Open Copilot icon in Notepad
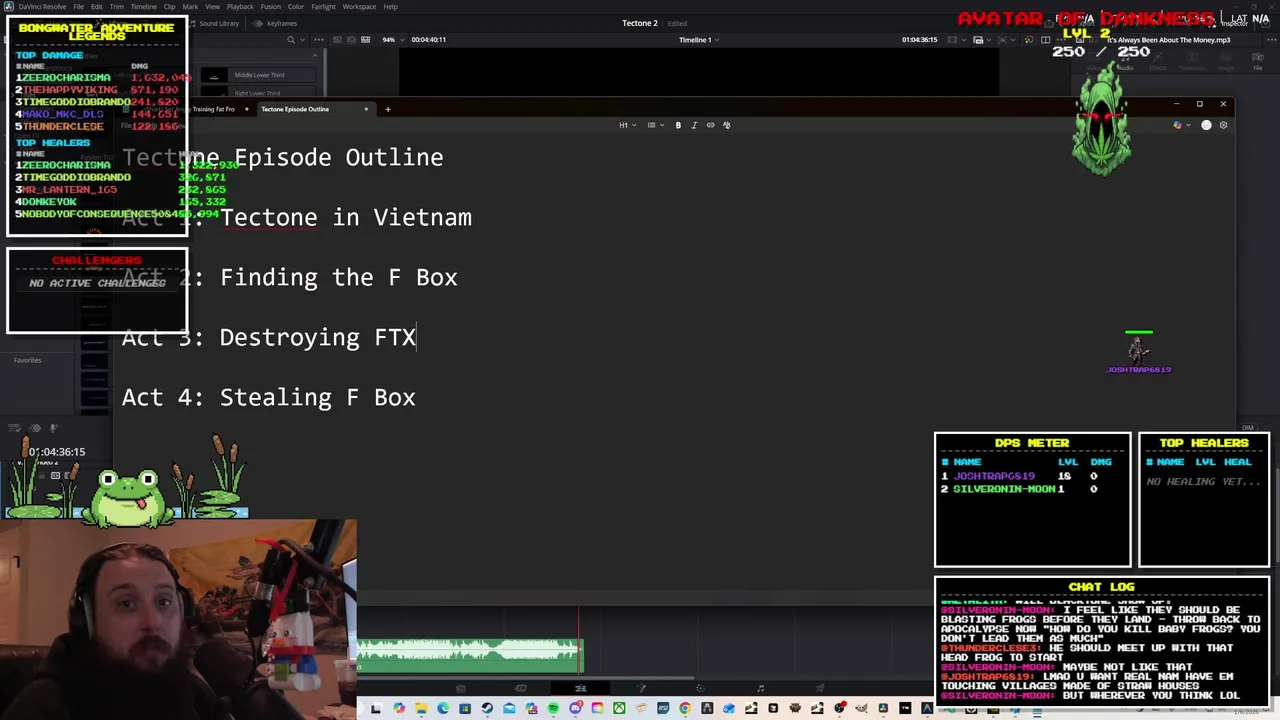 (x=1178, y=125)
